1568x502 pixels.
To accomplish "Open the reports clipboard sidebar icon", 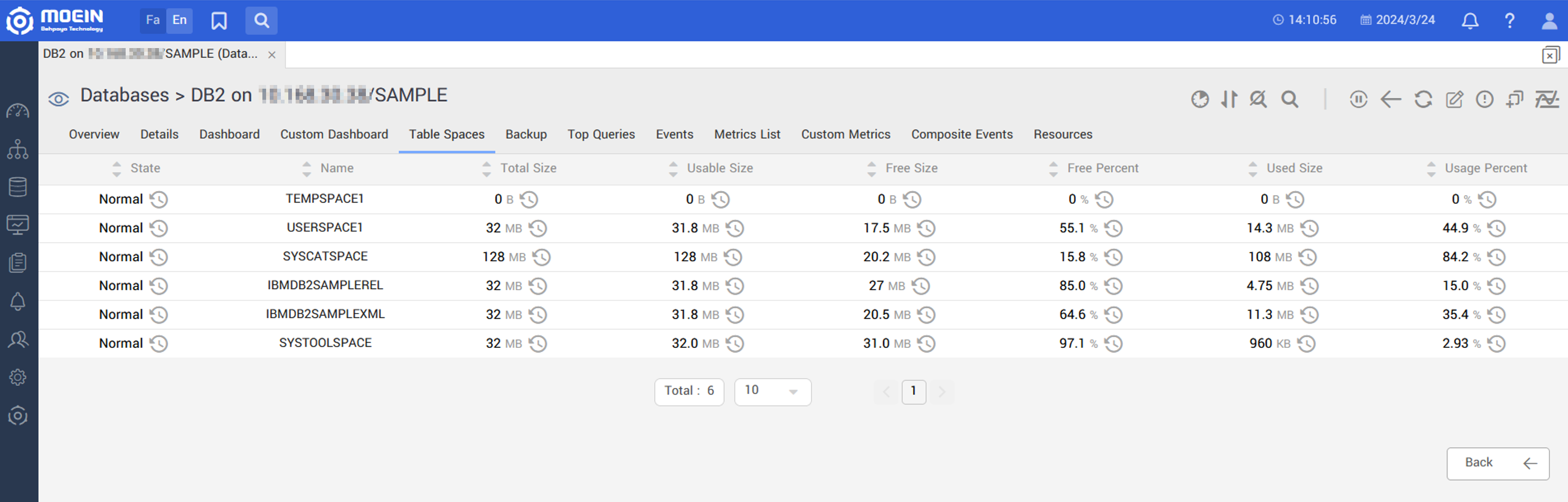I will 17,262.
